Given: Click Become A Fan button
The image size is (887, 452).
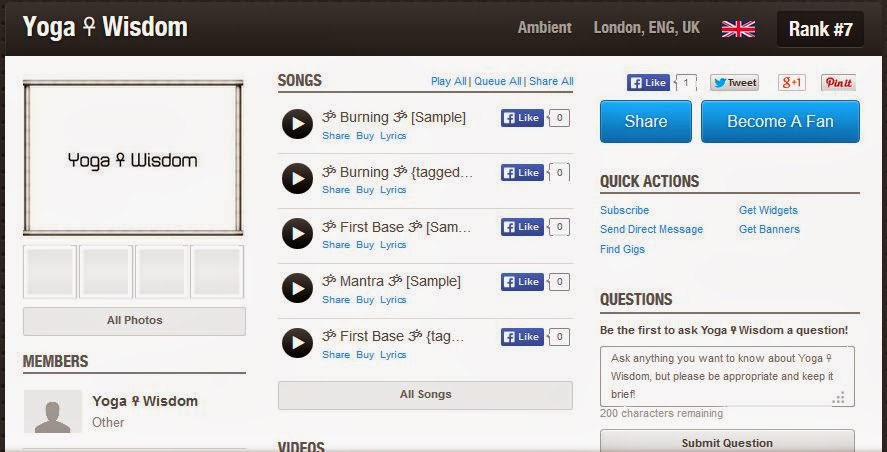Looking at the screenshot, I should pyautogui.click(x=780, y=122).
